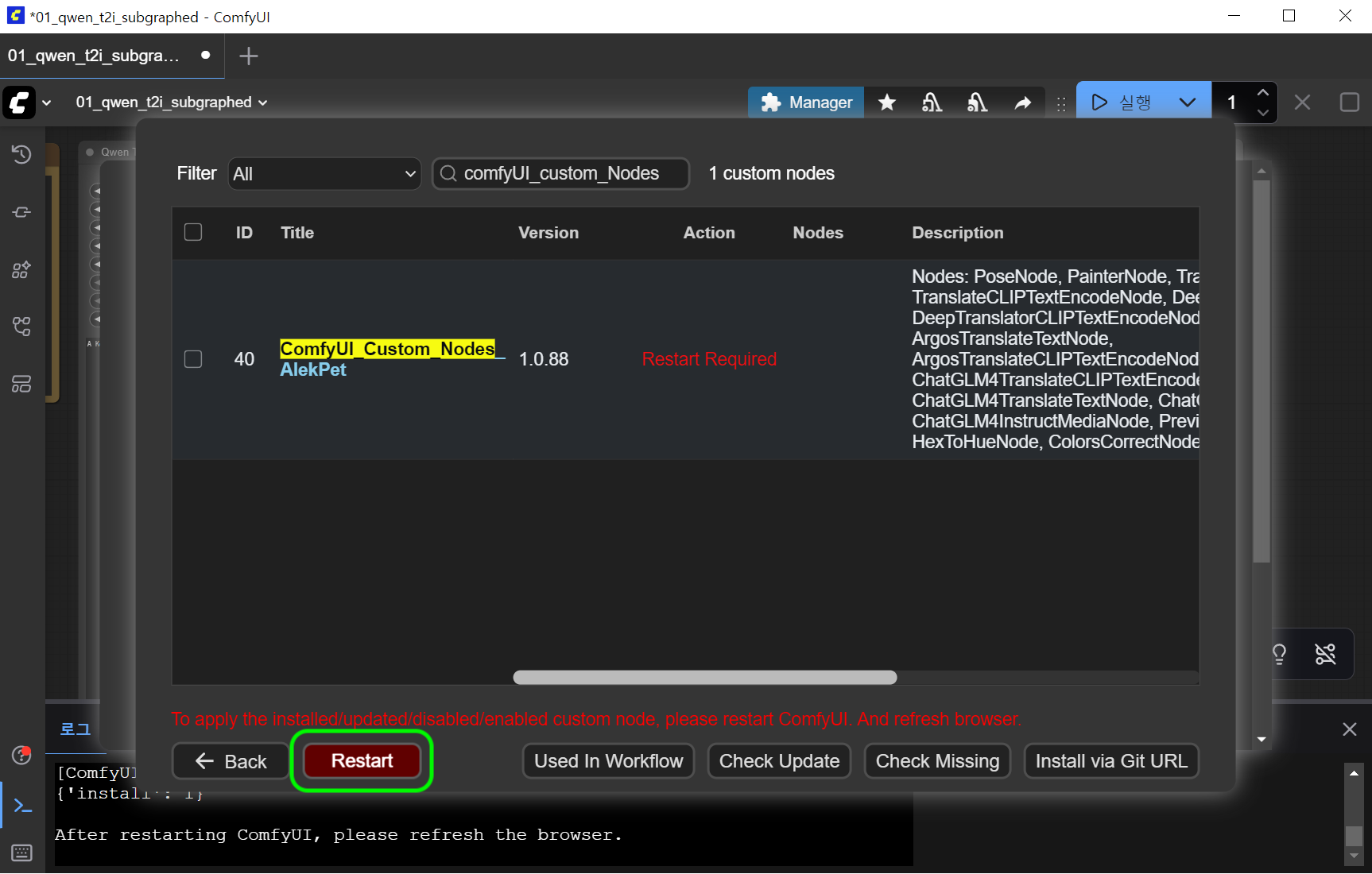
Task: Click the red Restart button
Action: (362, 761)
